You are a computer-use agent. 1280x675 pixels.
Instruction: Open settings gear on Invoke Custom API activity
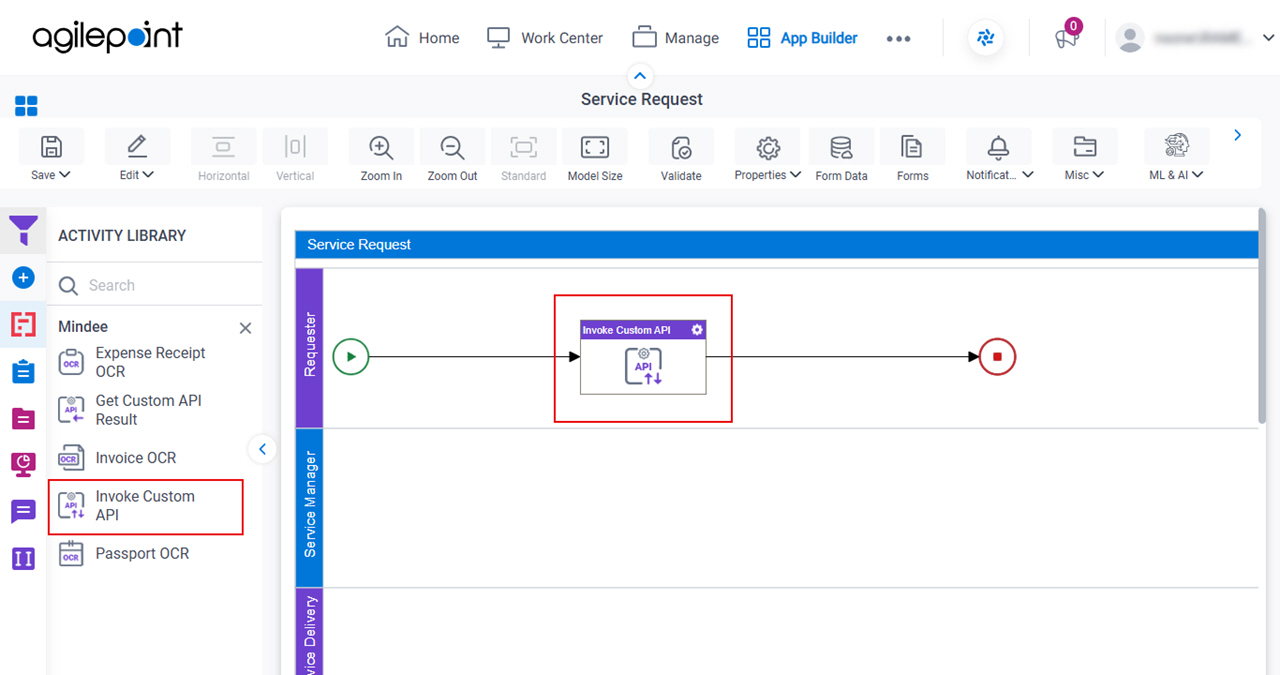[697, 330]
